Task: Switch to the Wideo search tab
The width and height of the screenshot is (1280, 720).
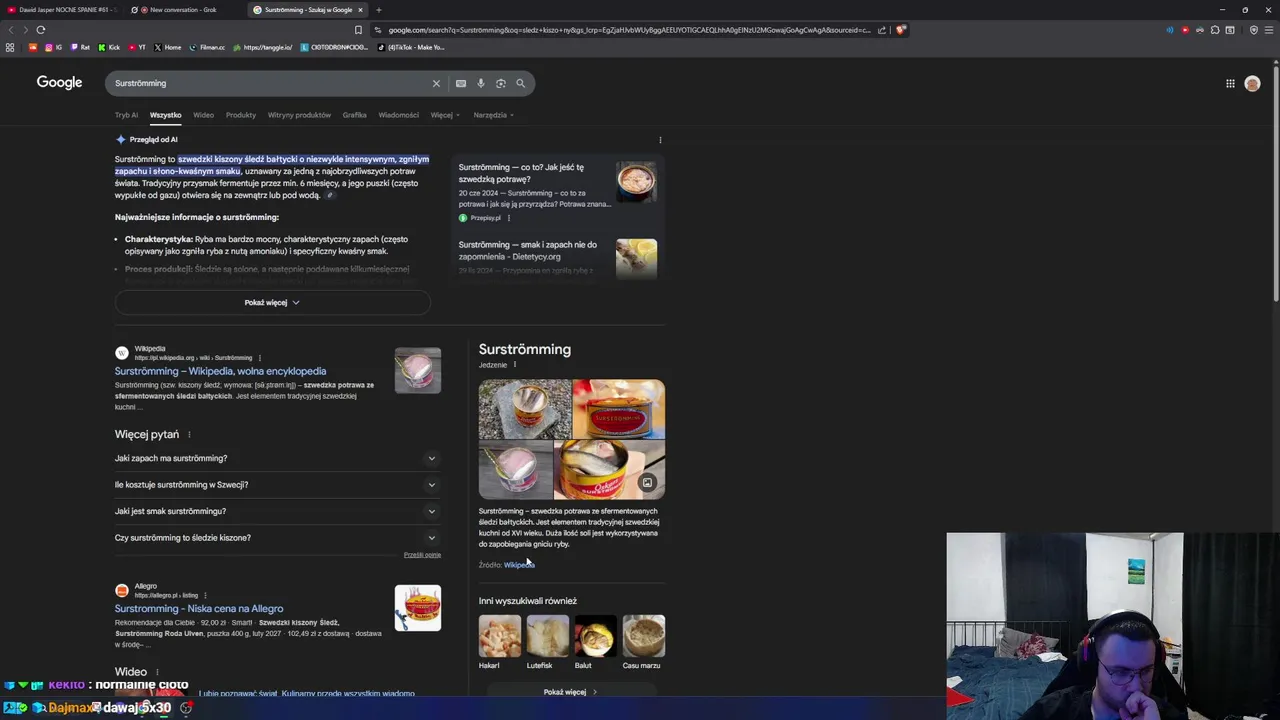Action: click(203, 115)
